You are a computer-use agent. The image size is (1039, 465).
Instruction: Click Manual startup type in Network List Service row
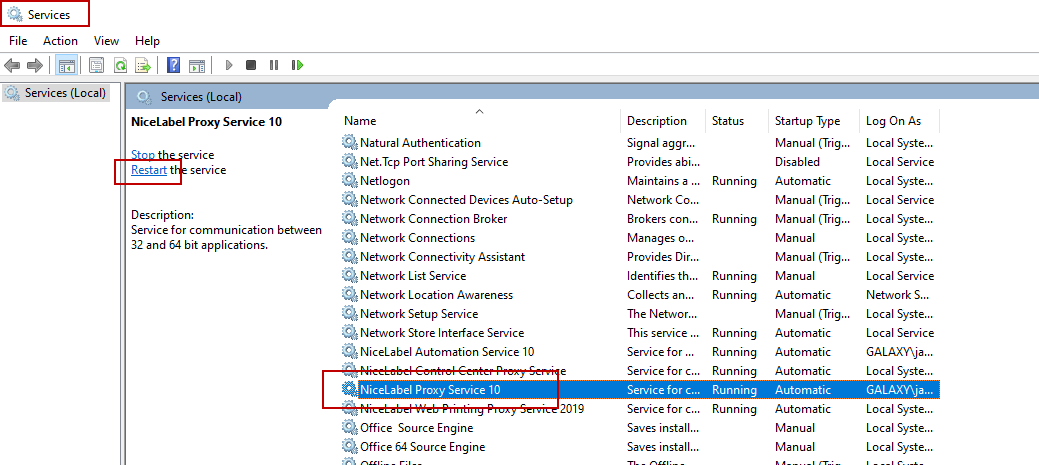[794, 276]
